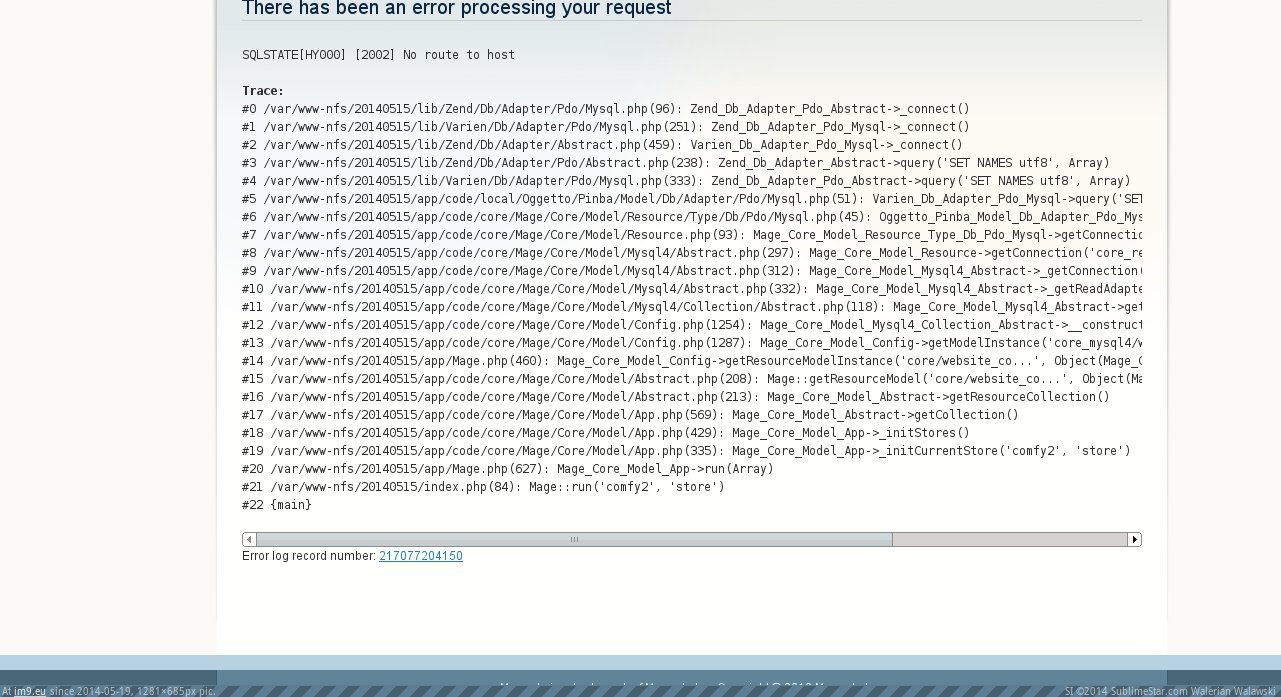The width and height of the screenshot is (1281, 697).
Task: Click the error processing your request heading
Action: point(457,8)
